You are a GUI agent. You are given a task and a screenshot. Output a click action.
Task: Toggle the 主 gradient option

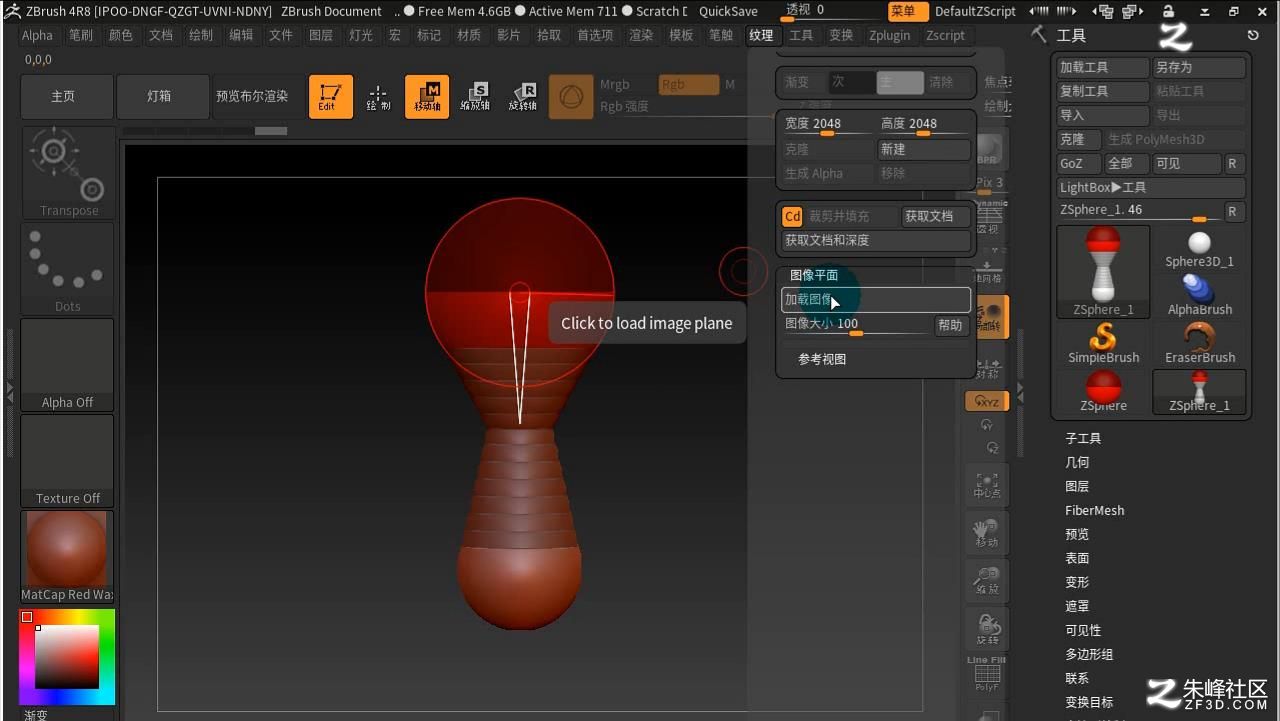click(x=899, y=82)
